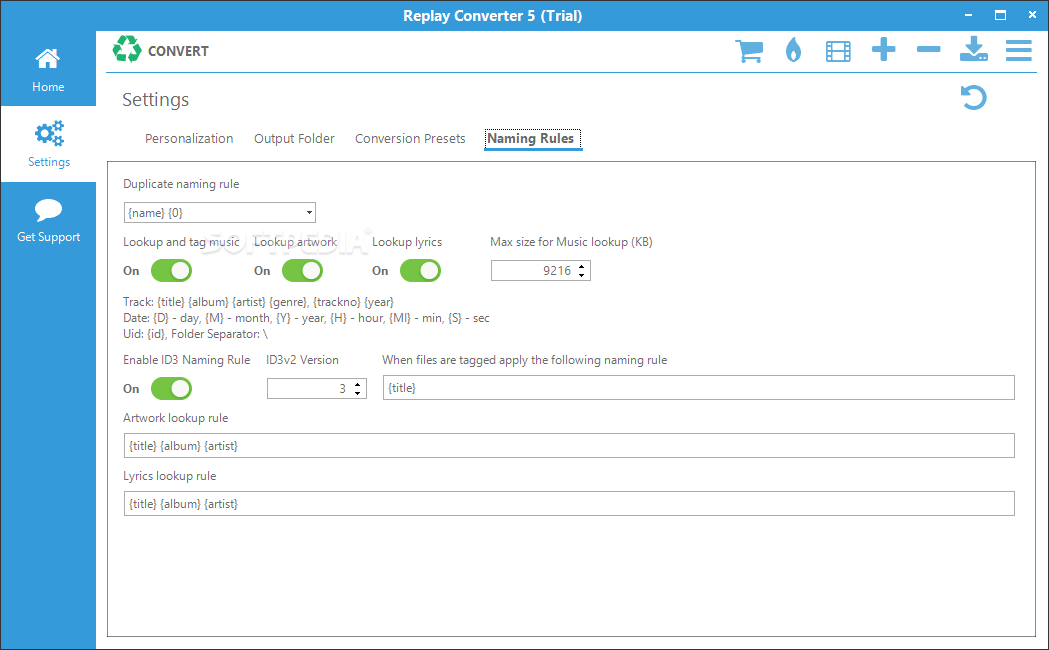Open the Home page in sidebar
The width and height of the screenshot is (1049, 650).
[x=48, y=69]
